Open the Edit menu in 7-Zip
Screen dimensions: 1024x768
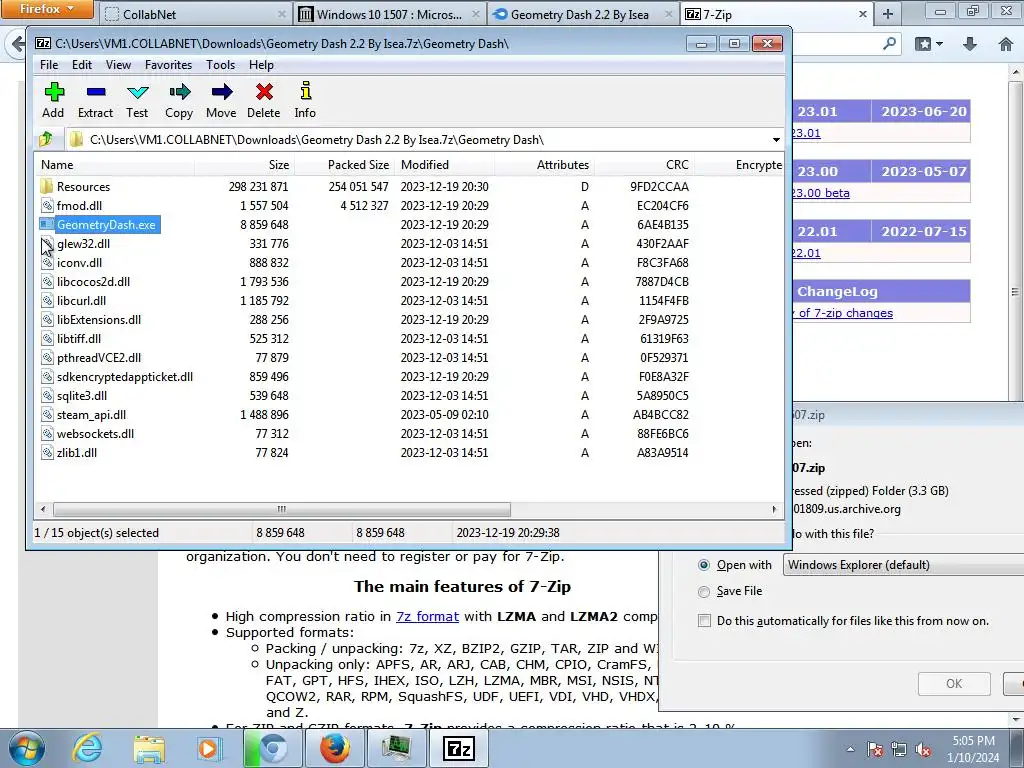tap(82, 65)
